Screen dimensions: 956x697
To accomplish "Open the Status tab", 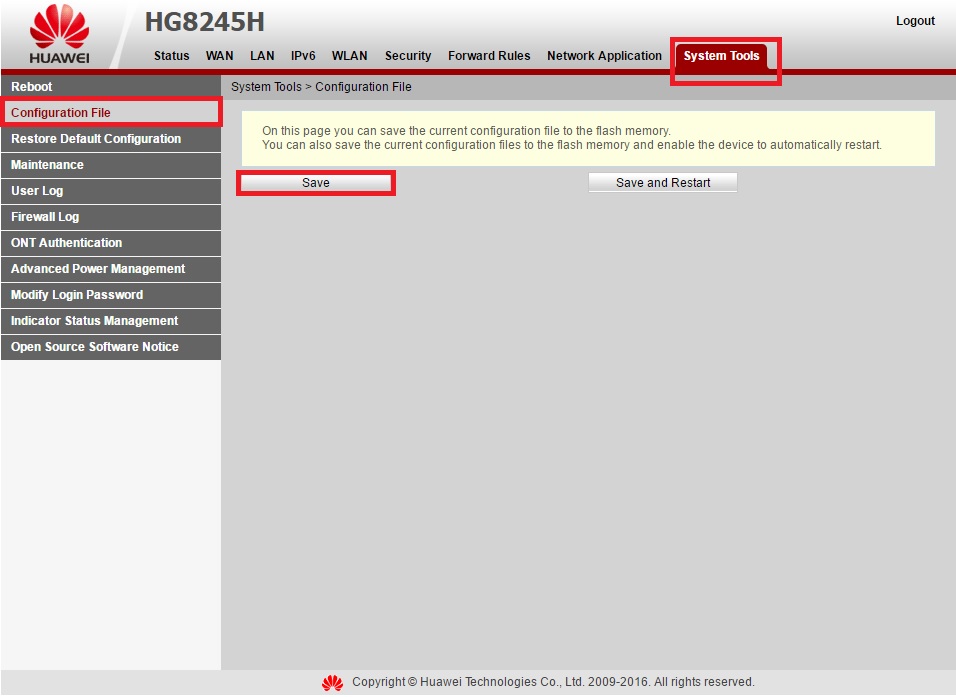I will 171,55.
